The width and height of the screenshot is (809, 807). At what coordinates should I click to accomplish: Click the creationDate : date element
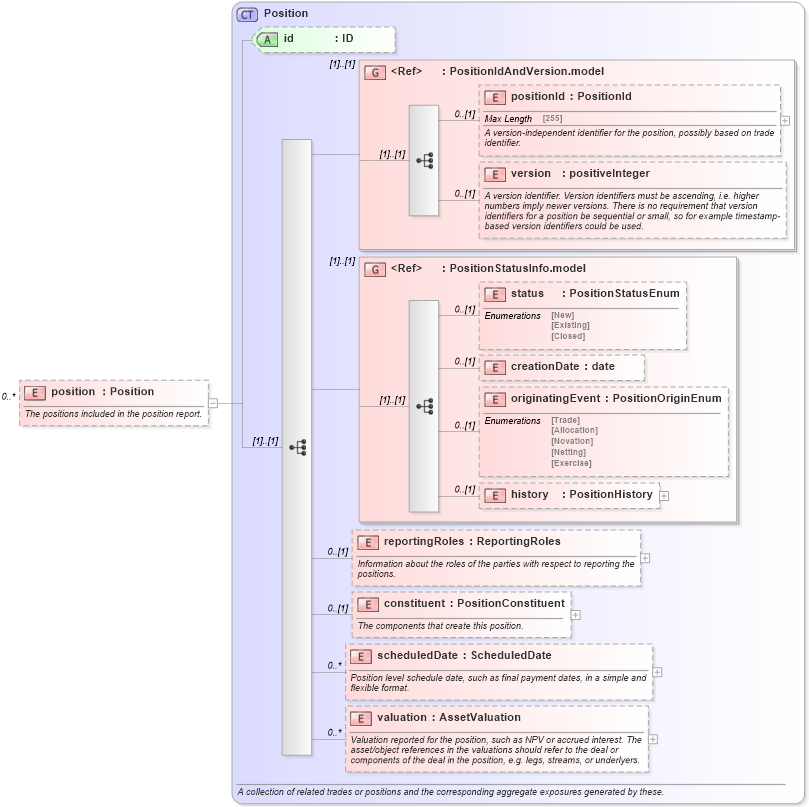(x=561, y=367)
